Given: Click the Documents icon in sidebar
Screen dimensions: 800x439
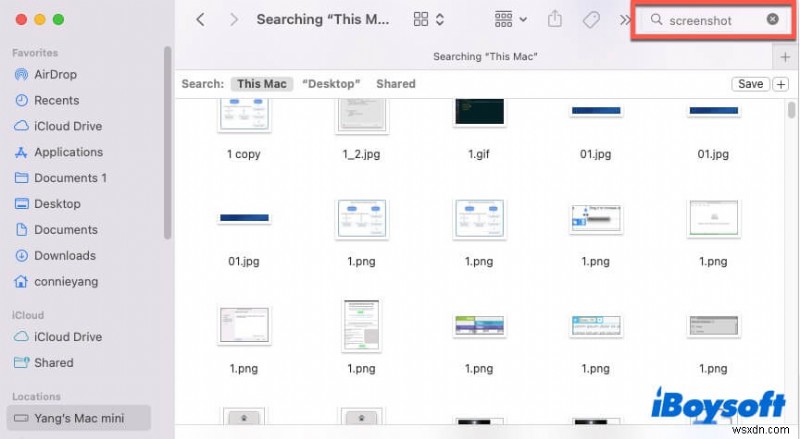Looking at the screenshot, I should (x=21, y=230).
